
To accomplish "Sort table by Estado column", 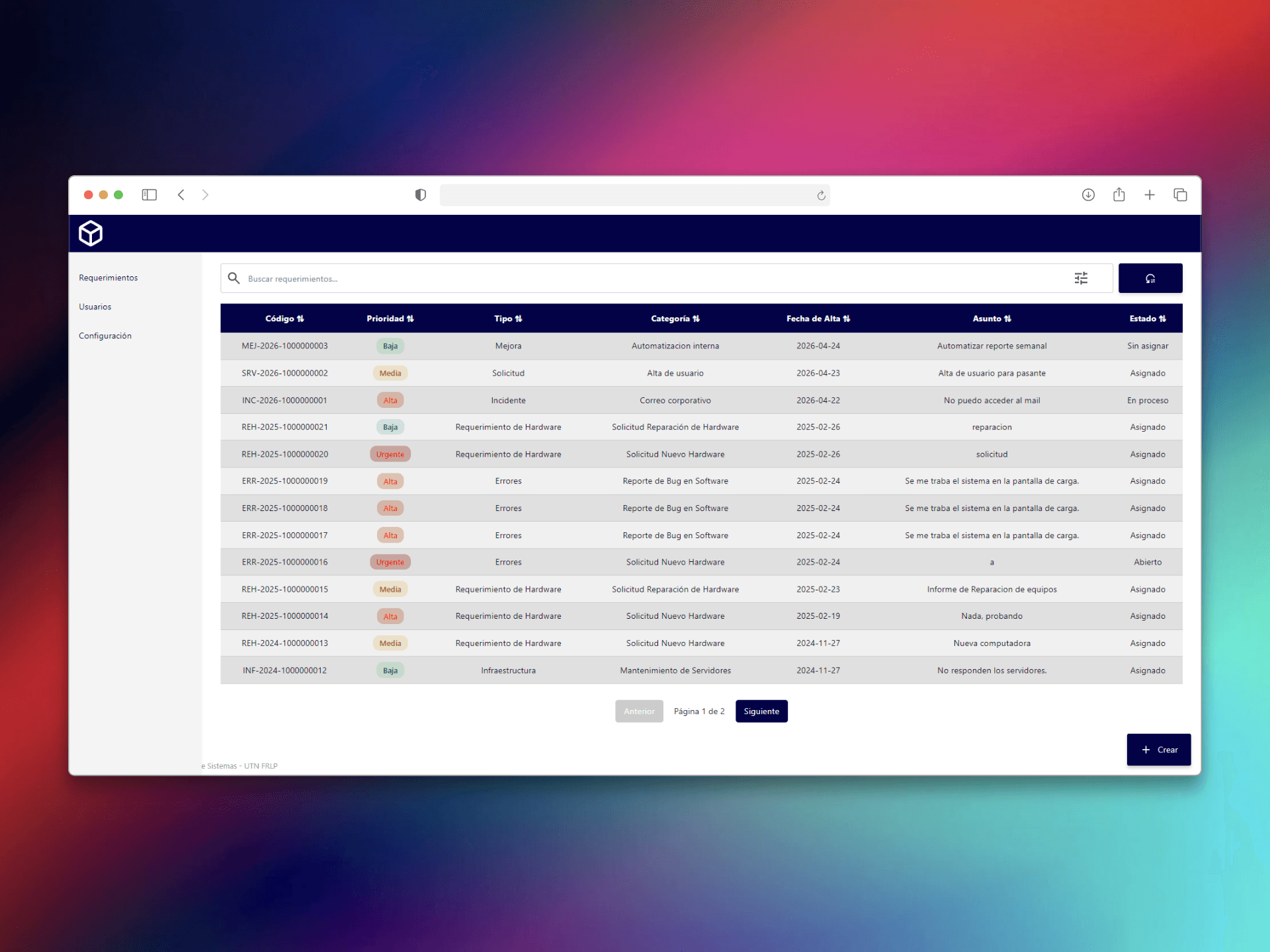I will [1148, 319].
